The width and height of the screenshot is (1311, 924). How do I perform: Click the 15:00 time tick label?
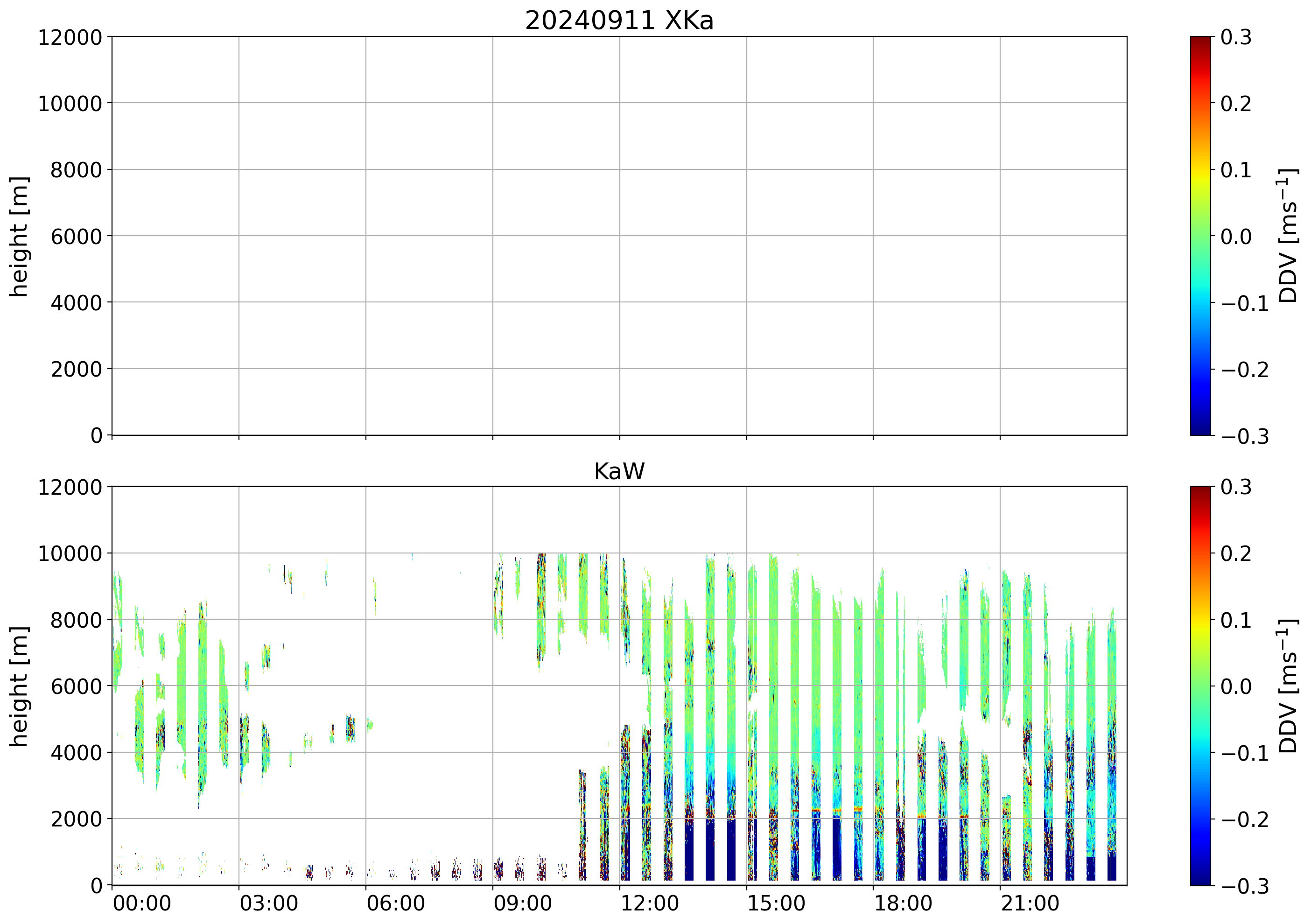[x=776, y=904]
